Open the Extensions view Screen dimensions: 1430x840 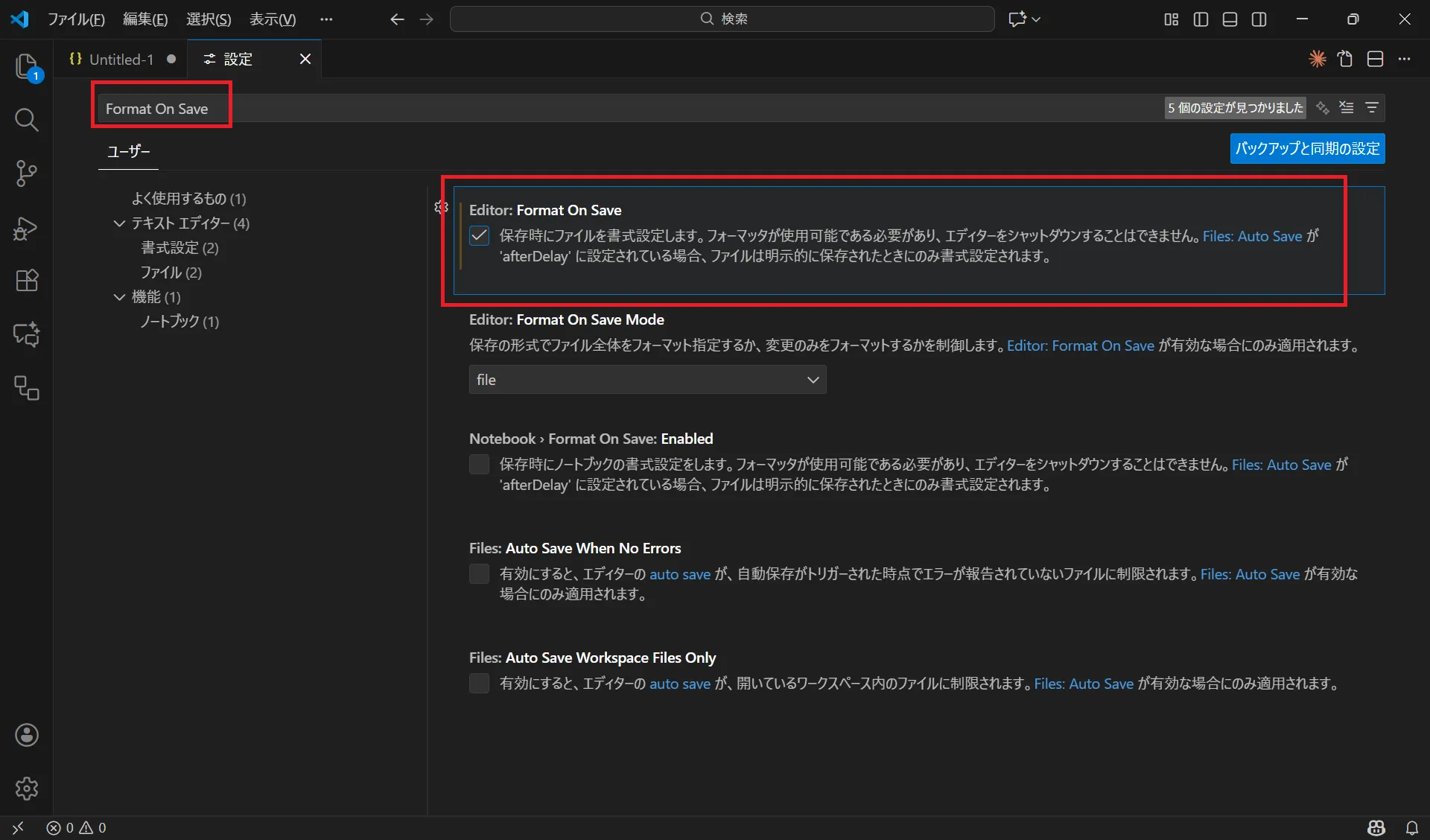[x=27, y=281]
